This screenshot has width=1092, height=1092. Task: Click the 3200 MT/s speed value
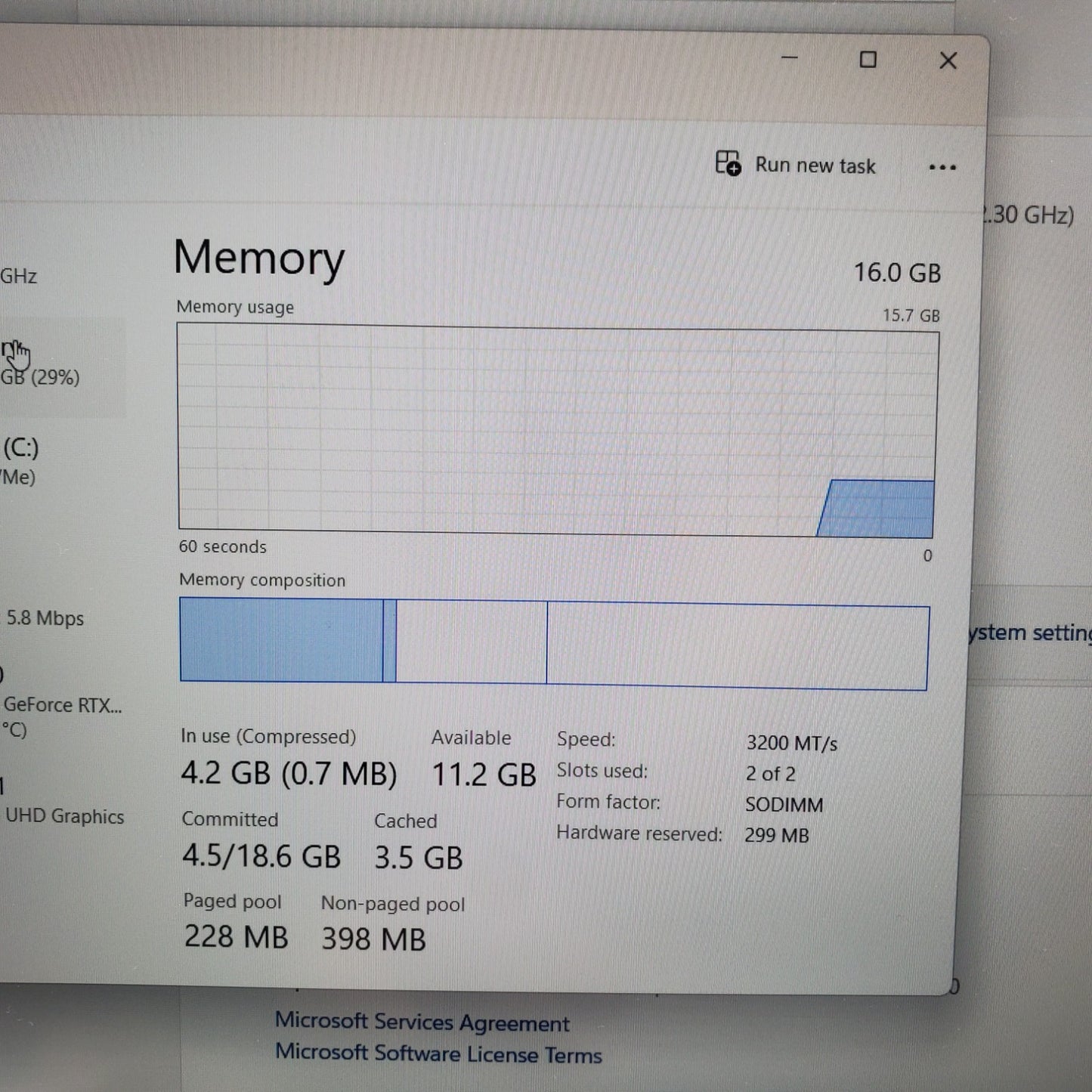(791, 743)
